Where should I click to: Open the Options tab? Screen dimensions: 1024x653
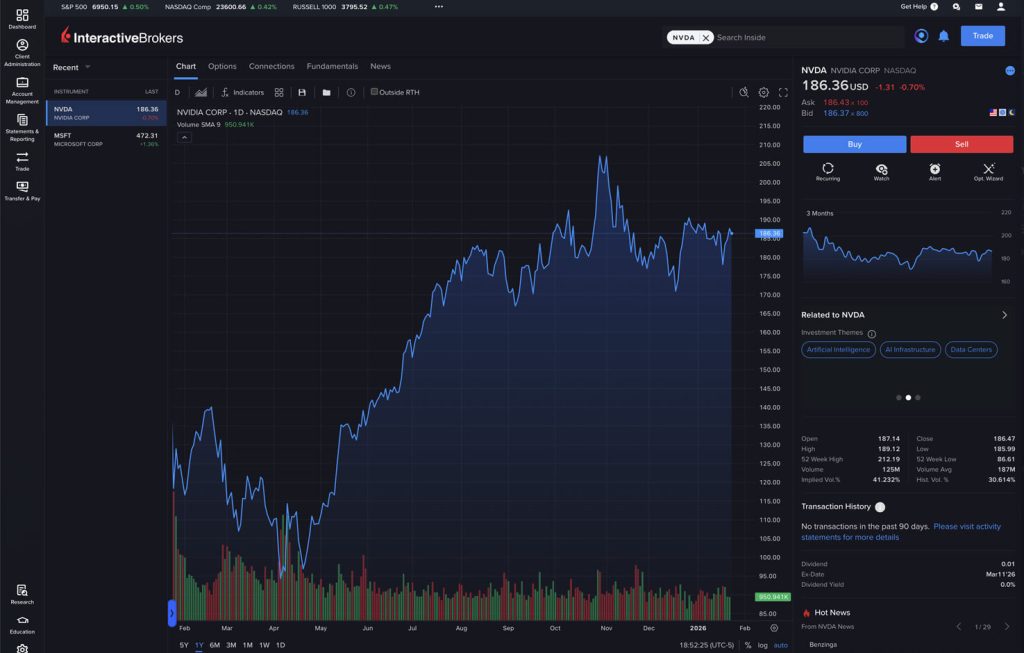click(x=222, y=66)
